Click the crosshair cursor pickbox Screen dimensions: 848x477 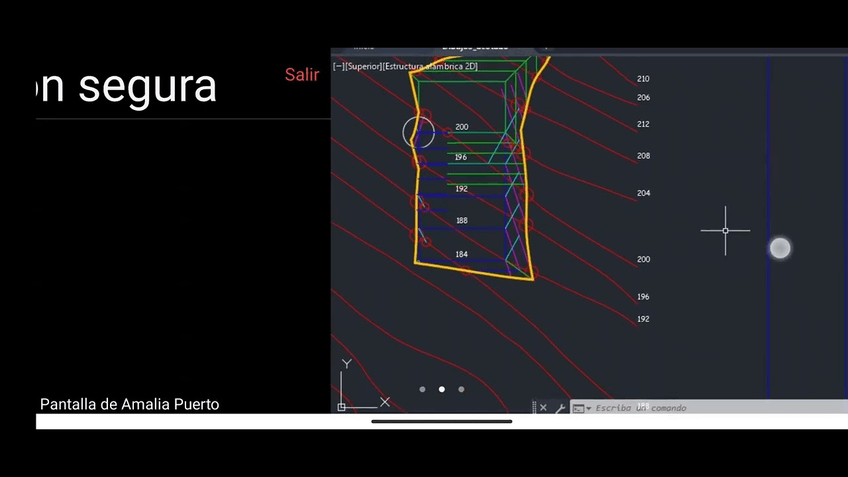[x=725, y=231]
